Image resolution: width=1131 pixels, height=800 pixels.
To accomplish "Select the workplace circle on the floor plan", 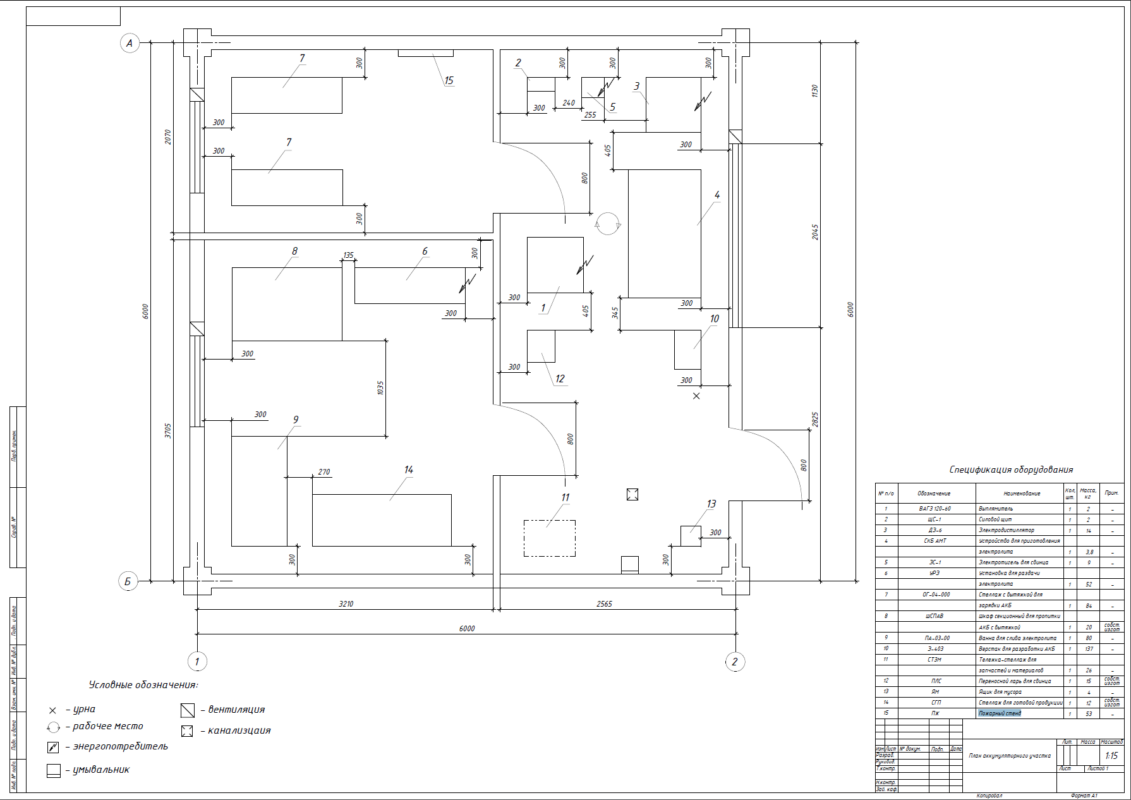I will [x=608, y=223].
